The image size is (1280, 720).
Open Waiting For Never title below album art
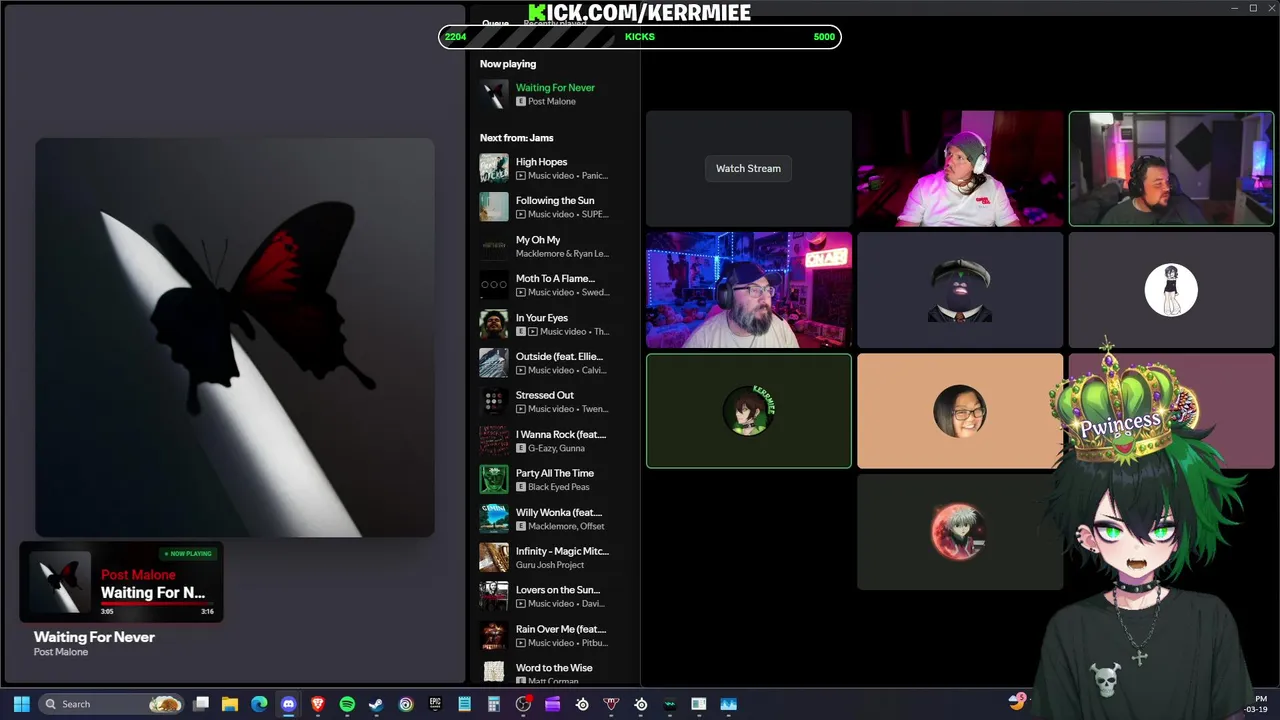click(x=94, y=637)
